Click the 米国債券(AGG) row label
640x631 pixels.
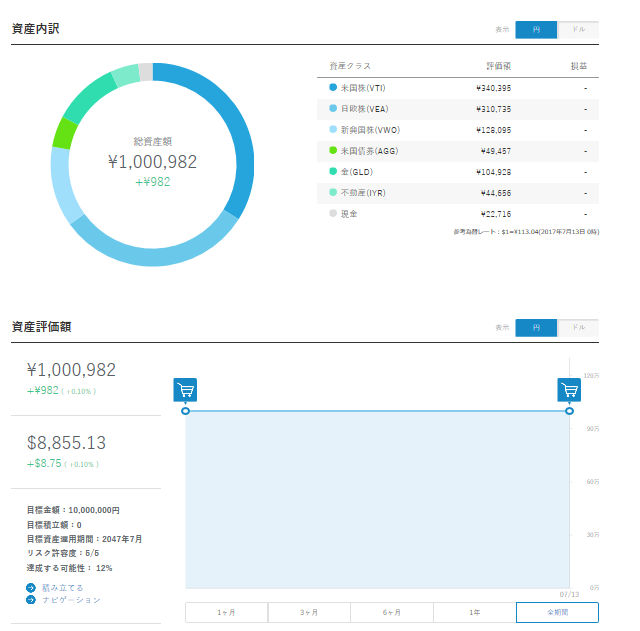(369, 151)
